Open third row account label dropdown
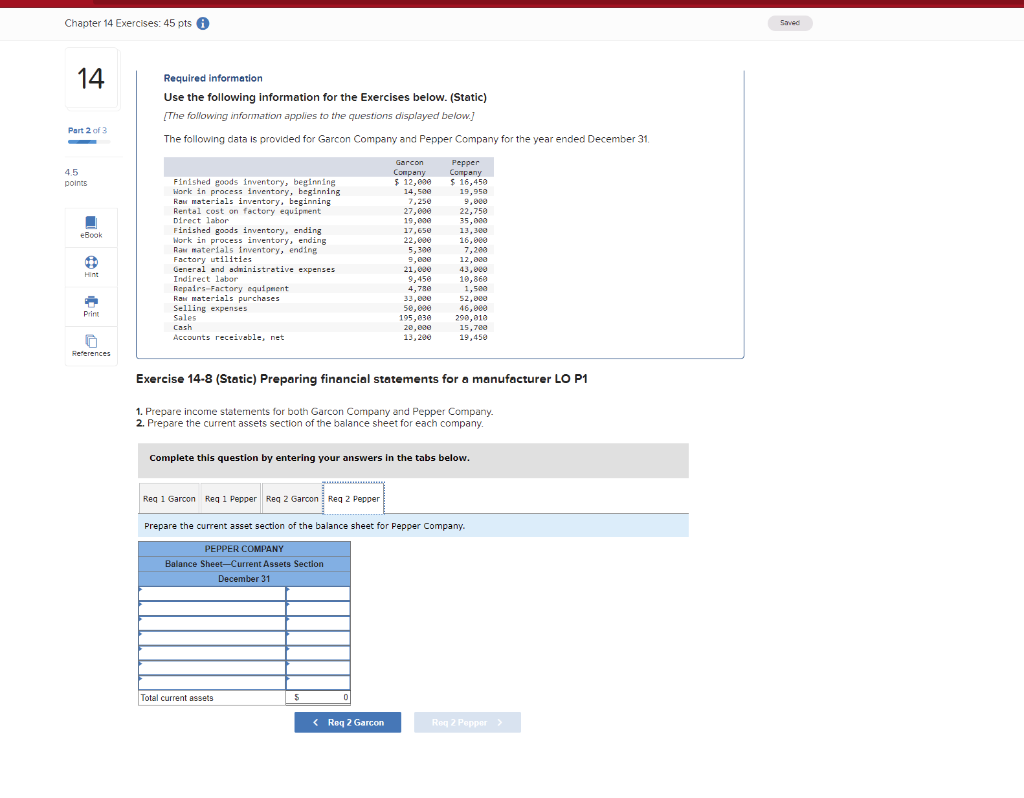This screenshot has width=1024, height=798. click(x=212, y=624)
